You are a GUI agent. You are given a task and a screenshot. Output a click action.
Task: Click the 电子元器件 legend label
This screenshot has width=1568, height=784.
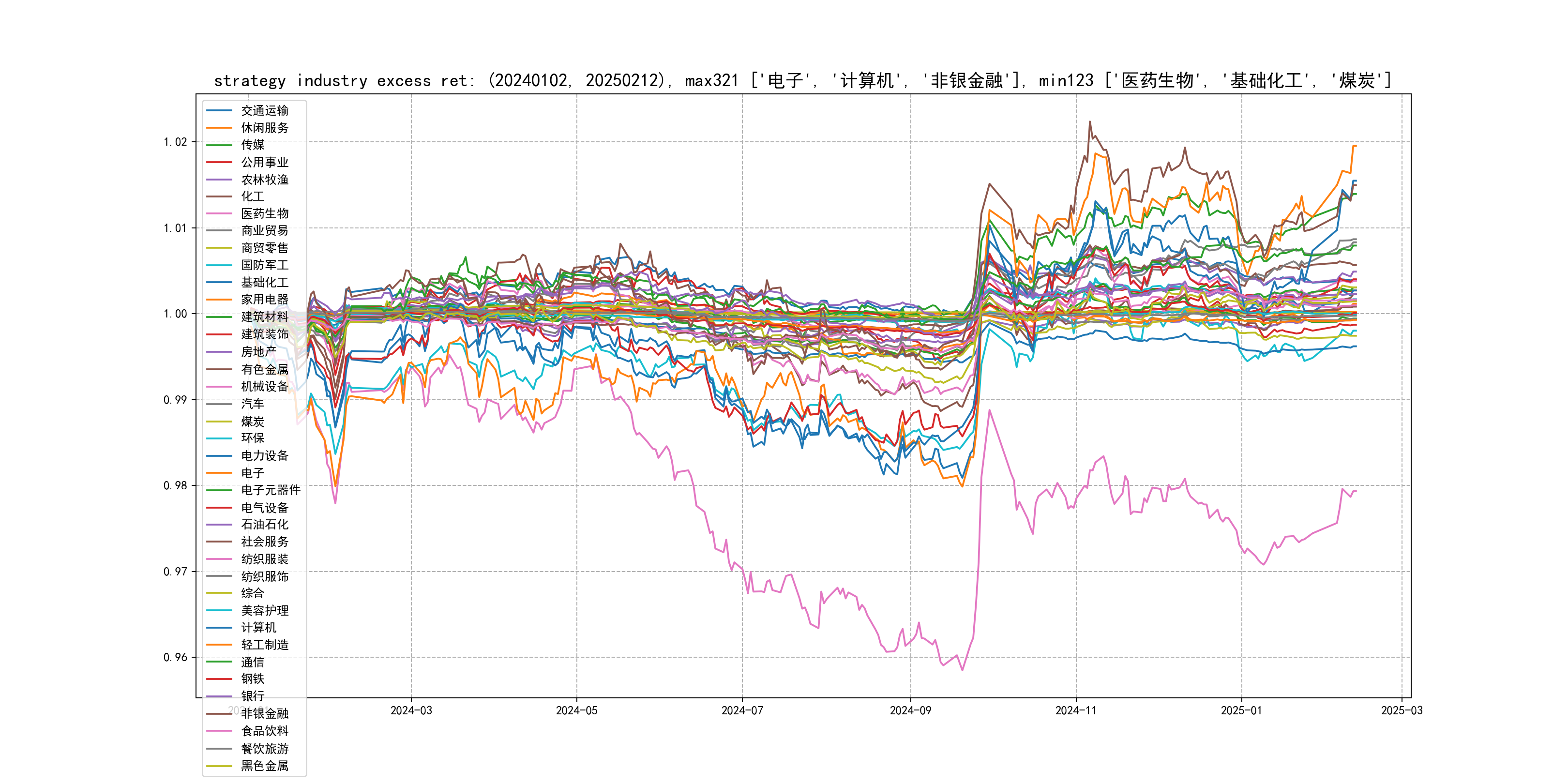[270, 489]
